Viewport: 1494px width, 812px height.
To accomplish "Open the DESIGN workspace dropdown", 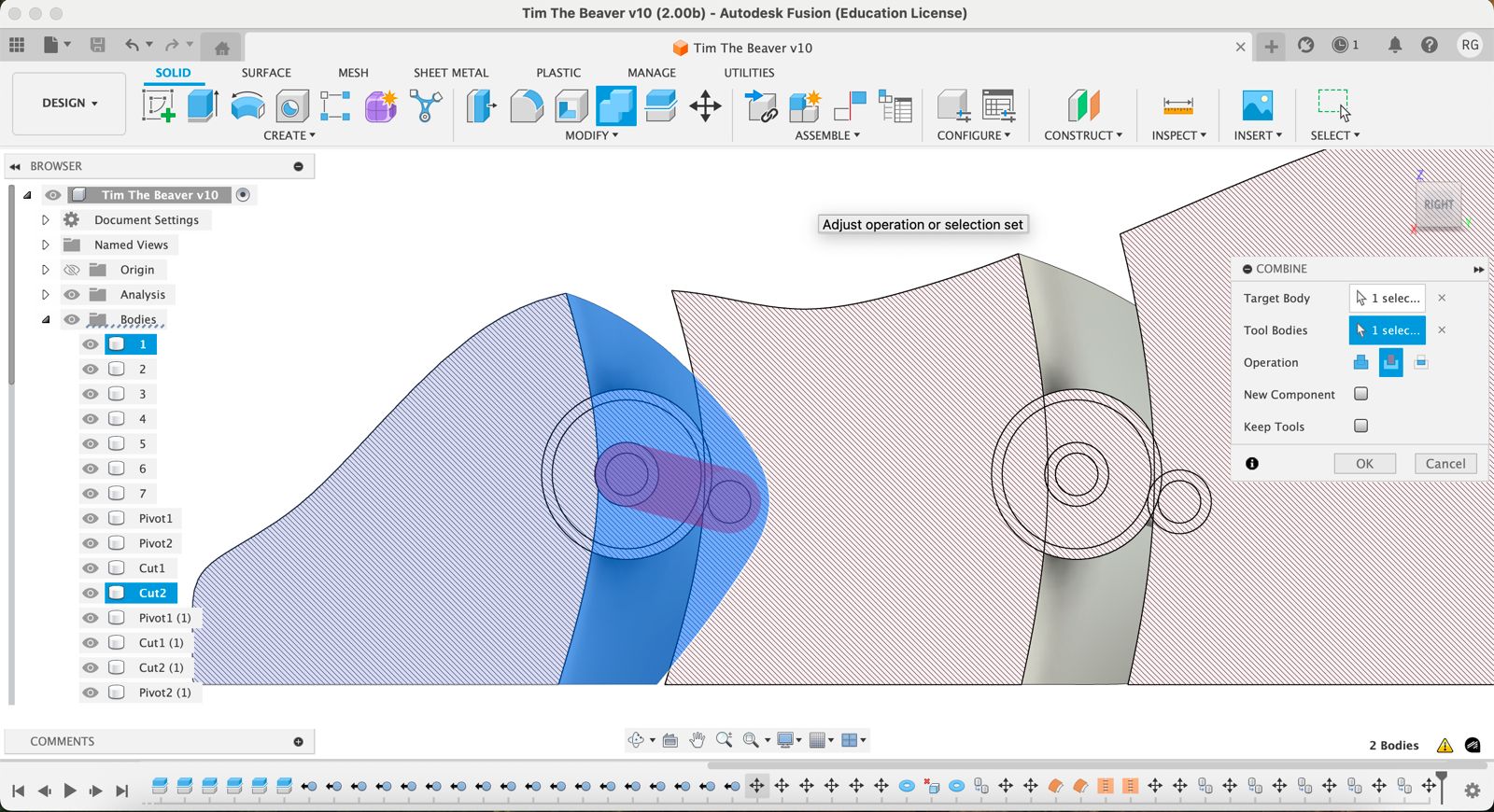I will 69,103.
